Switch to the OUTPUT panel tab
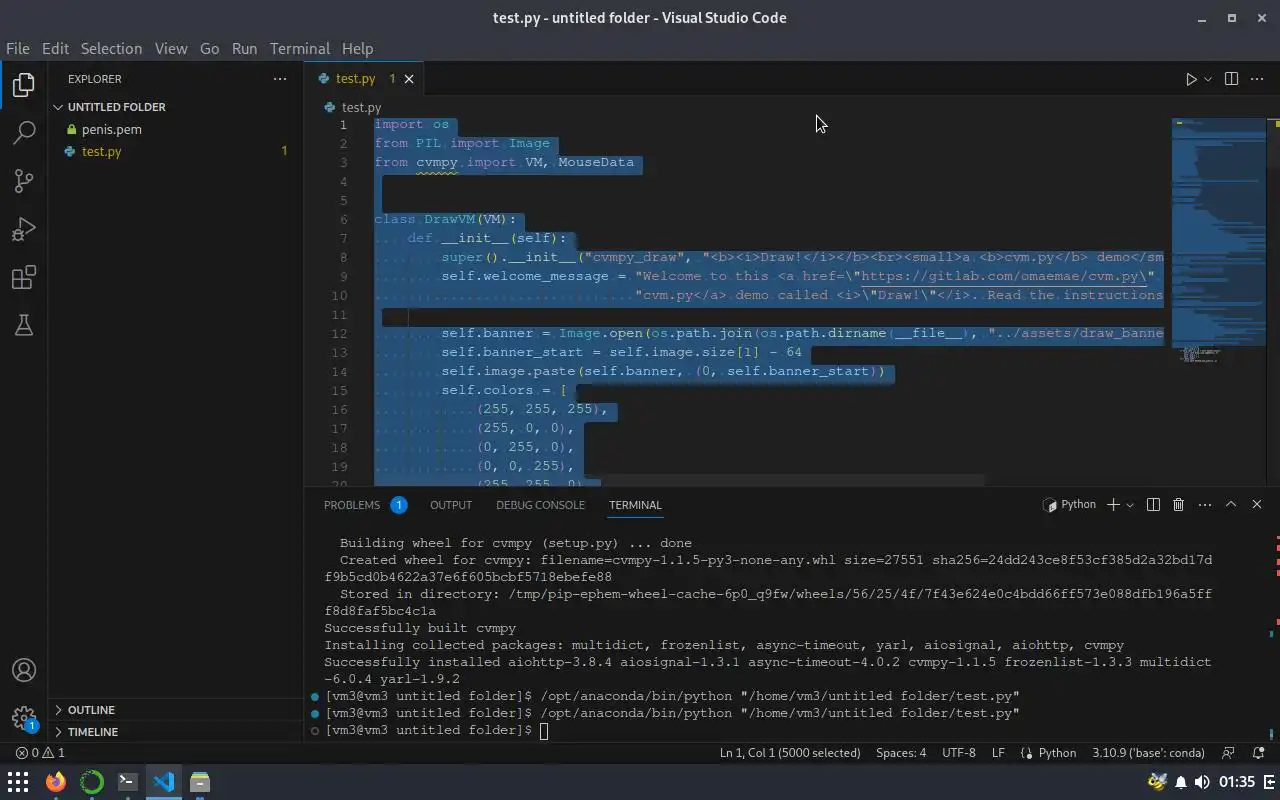The image size is (1280, 800). coord(451,505)
